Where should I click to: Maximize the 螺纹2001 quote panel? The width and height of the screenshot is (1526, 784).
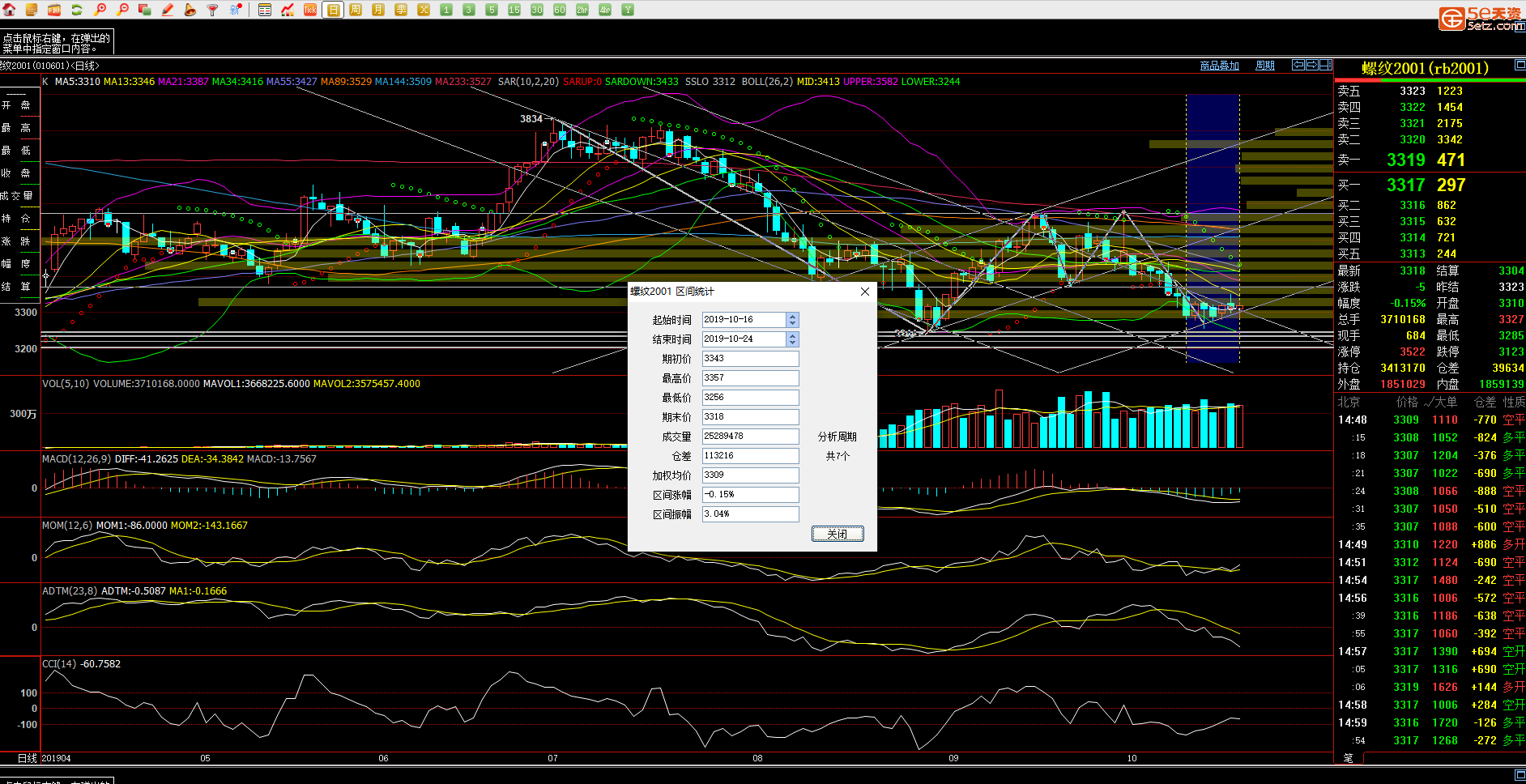tap(1520, 65)
